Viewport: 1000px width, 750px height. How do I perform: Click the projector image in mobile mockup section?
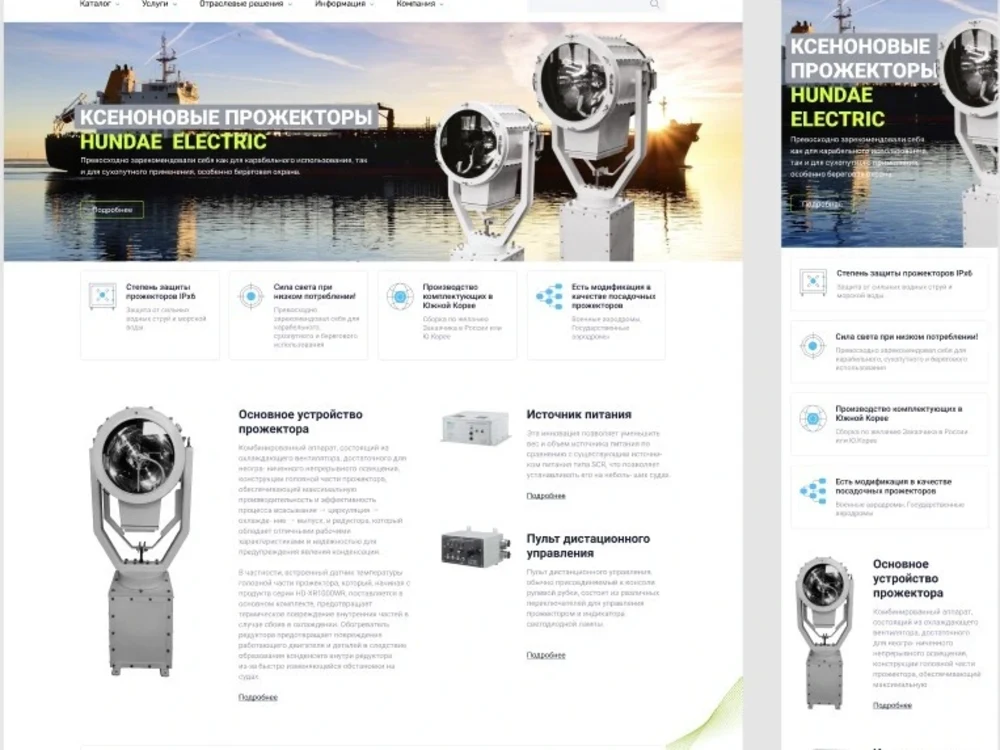click(825, 633)
